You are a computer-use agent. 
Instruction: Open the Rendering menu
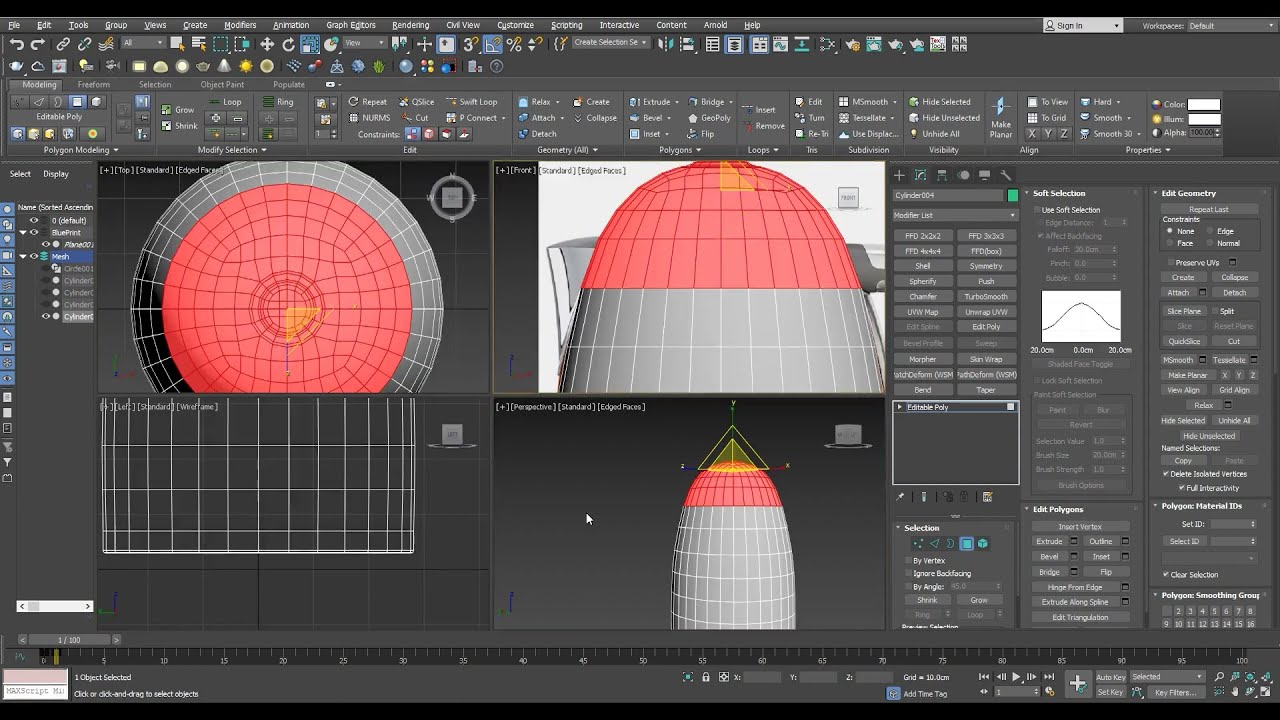(410, 25)
